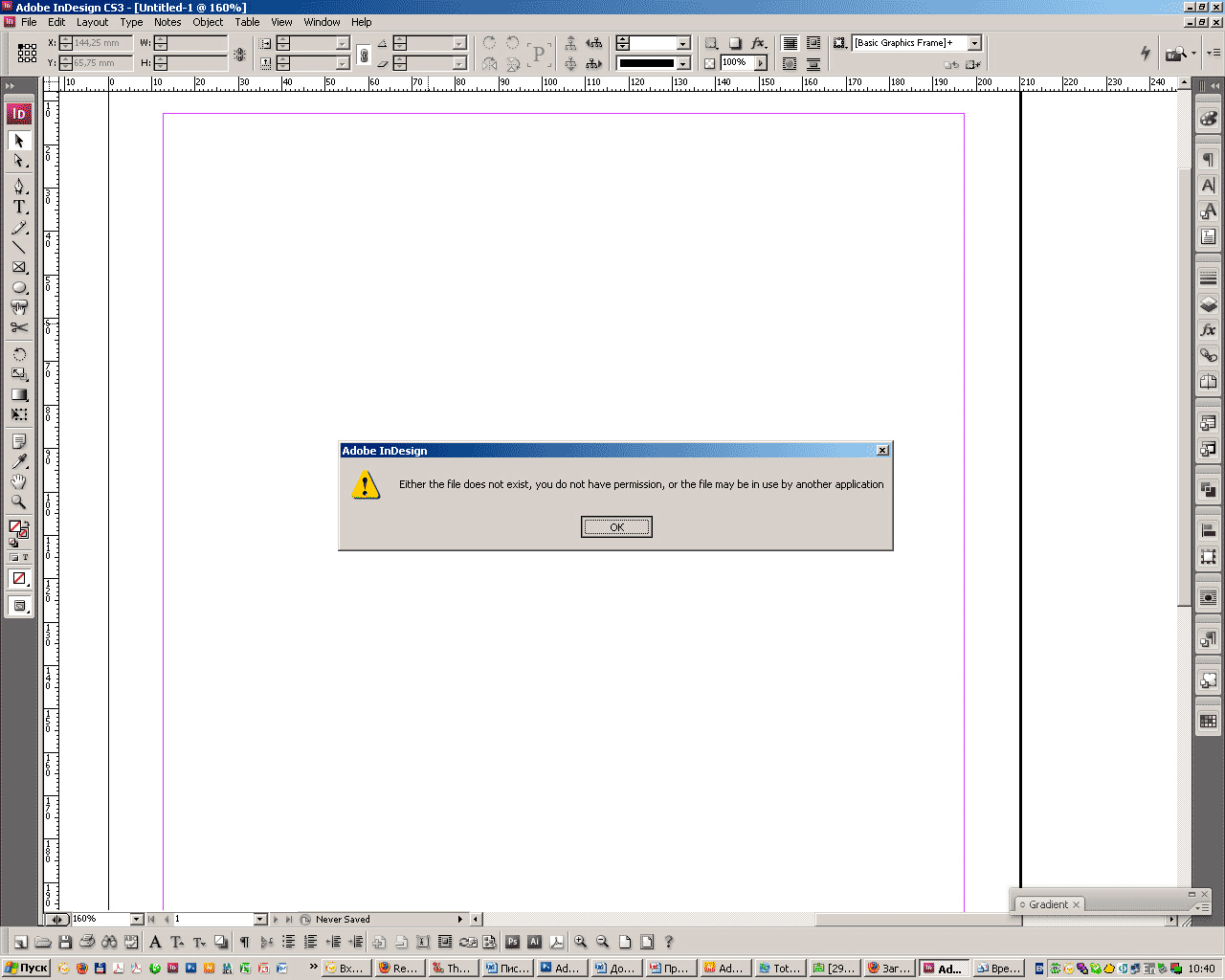Open the File menu
1225x980 pixels.
pyautogui.click(x=29, y=22)
